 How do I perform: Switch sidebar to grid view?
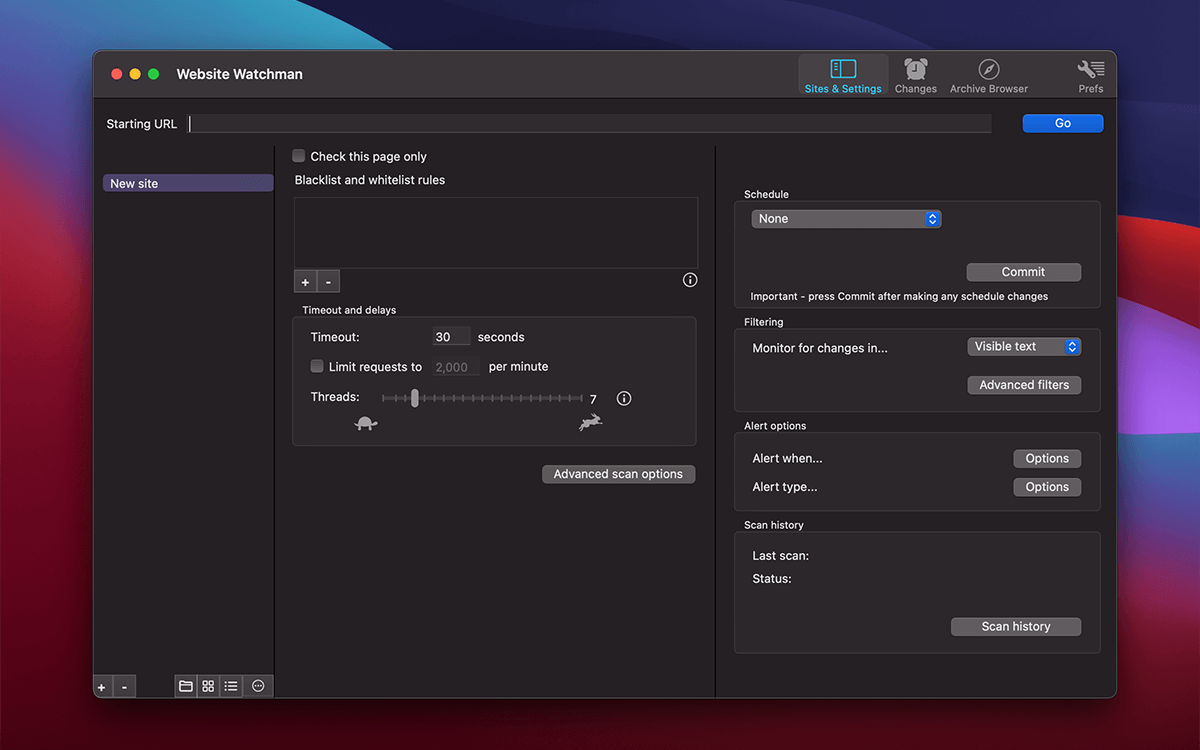tap(208, 686)
